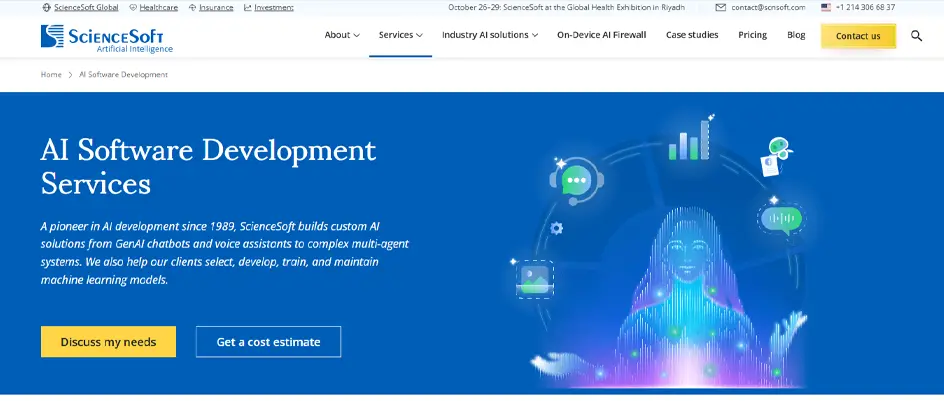The width and height of the screenshot is (944, 406).
Task: Open Industry AI solutions menu
Action: [490, 35]
